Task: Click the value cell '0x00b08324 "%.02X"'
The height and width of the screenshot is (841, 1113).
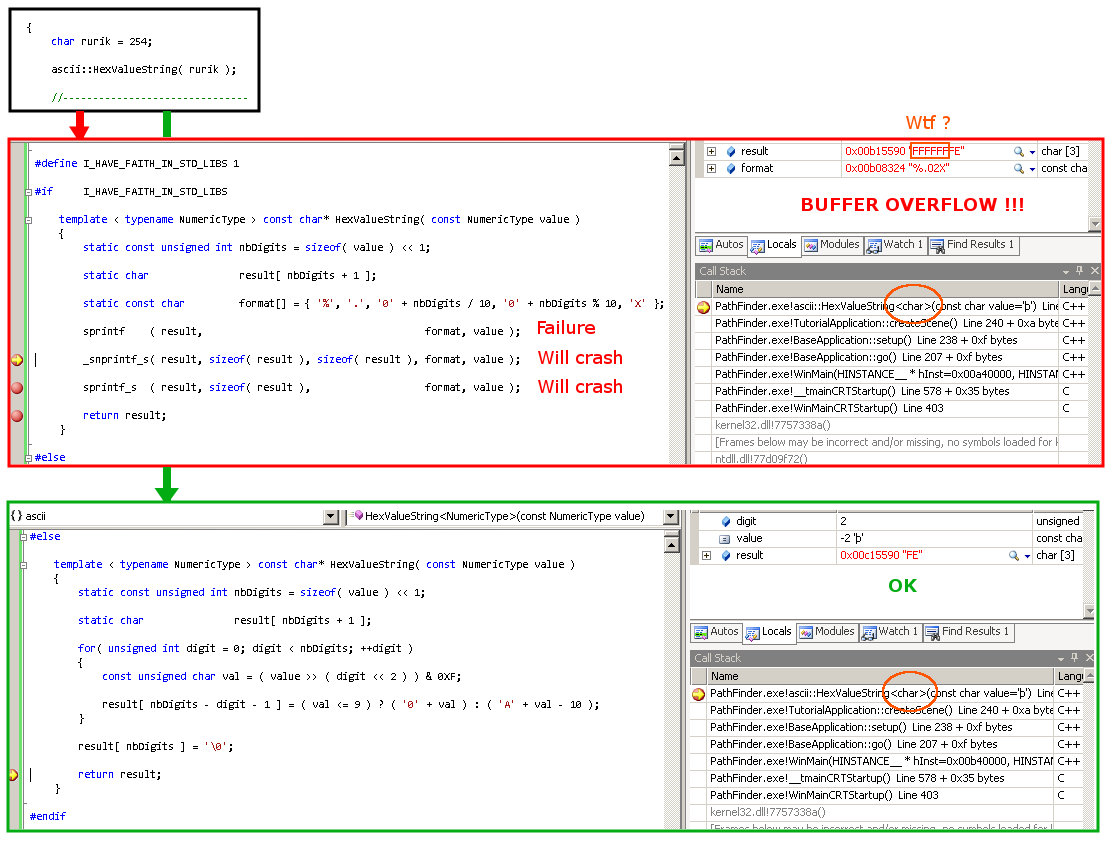Action: [x=938, y=169]
